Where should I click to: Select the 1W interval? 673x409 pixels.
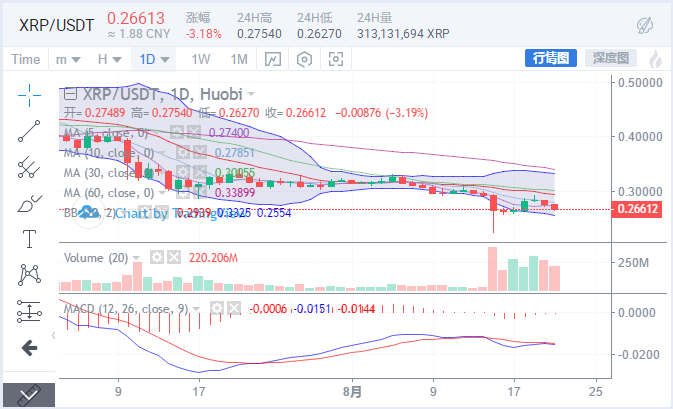tap(200, 59)
